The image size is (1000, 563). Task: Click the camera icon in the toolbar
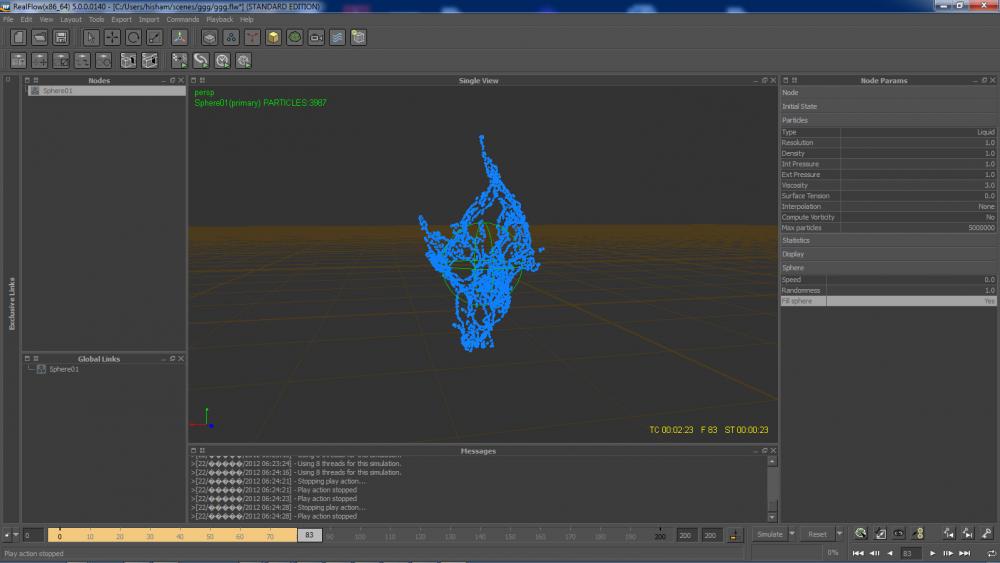(x=316, y=37)
